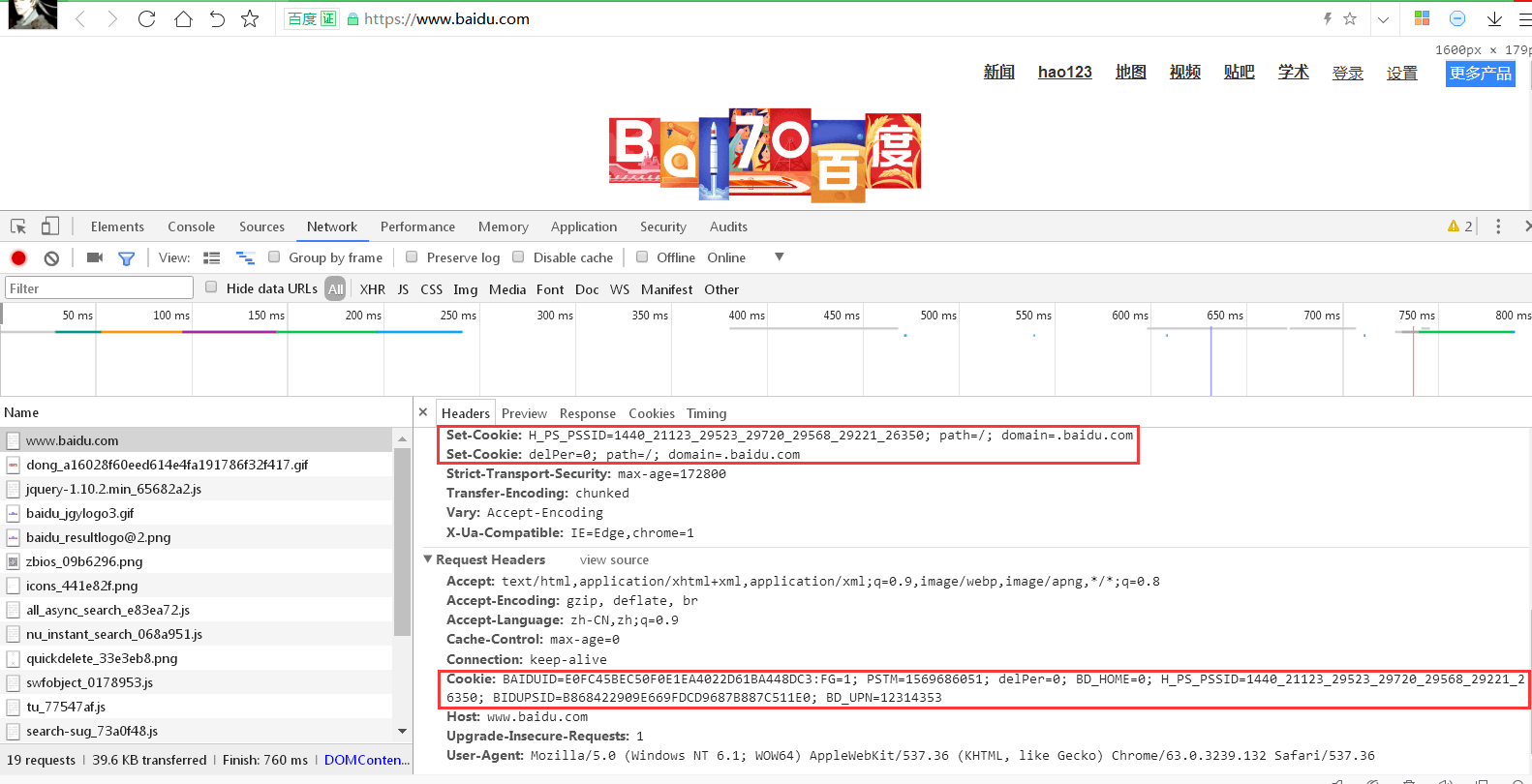Enable Preserve log checkbox
The height and width of the screenshot is (784, 1532).
coord(412,256)
